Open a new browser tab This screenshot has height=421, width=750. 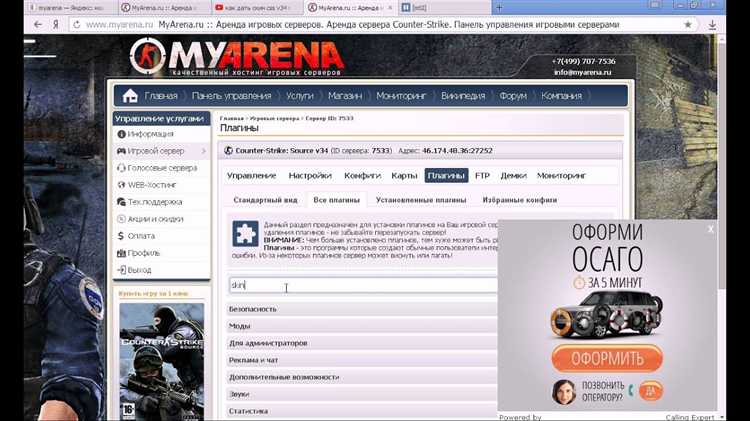pos(499,8)
